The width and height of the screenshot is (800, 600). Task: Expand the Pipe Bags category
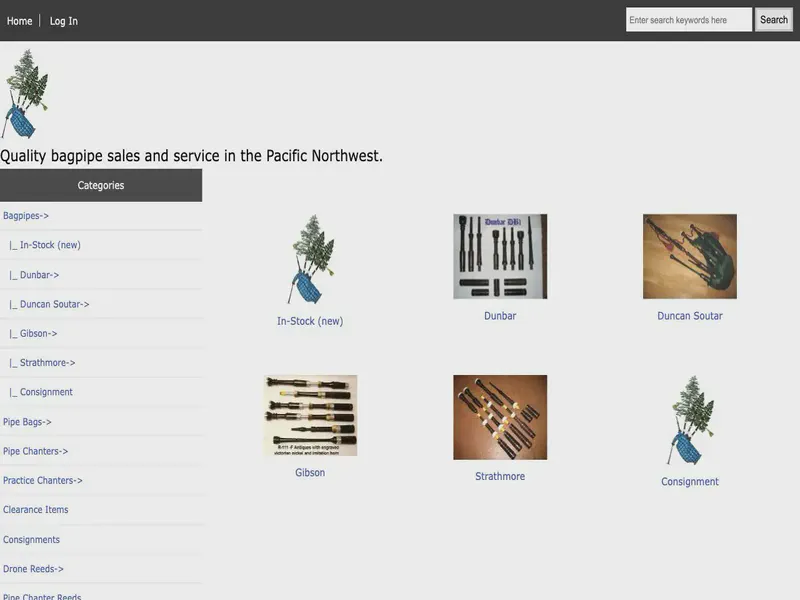27,422
